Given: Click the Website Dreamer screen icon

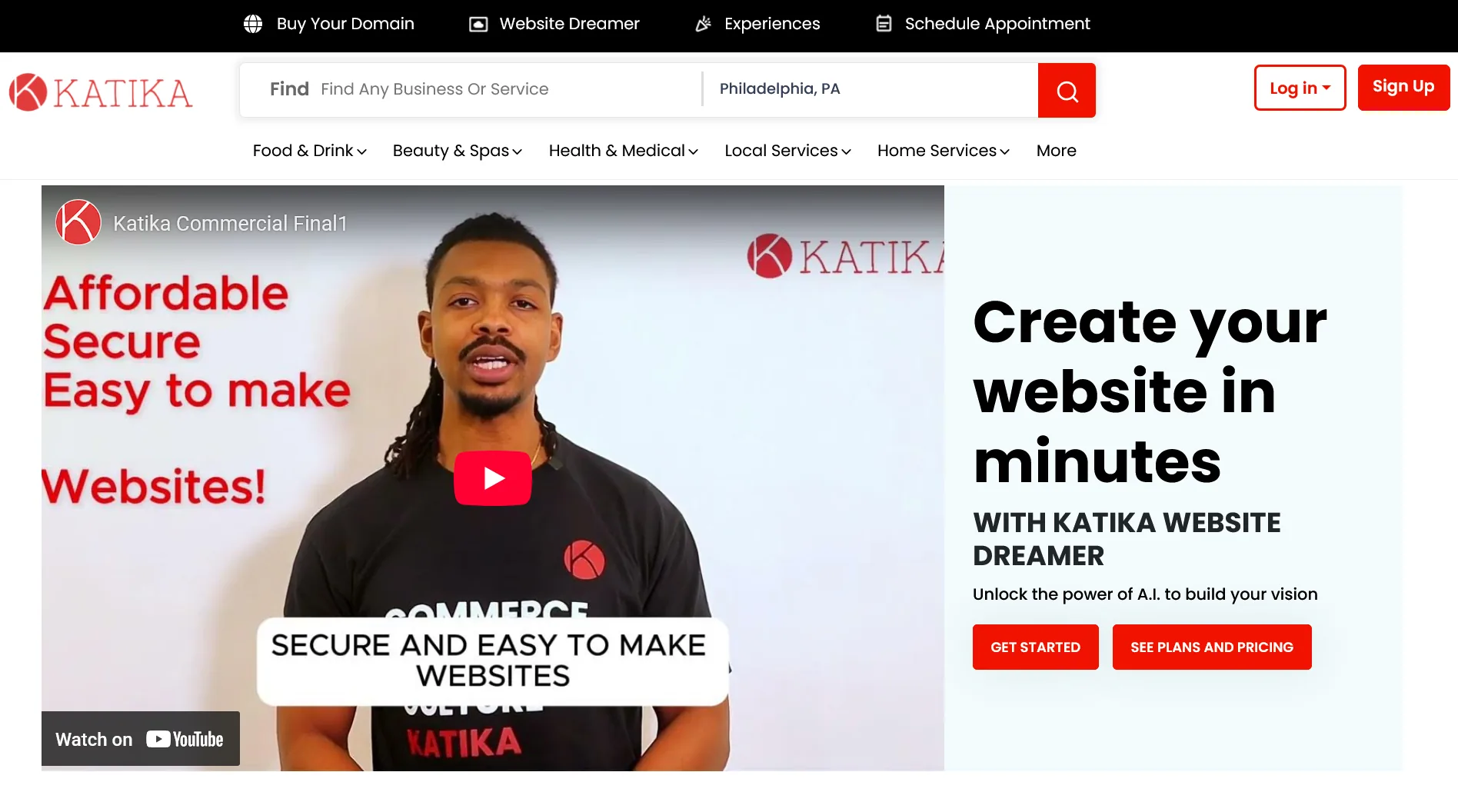Looking at the screenshot, I should [478, 24].
